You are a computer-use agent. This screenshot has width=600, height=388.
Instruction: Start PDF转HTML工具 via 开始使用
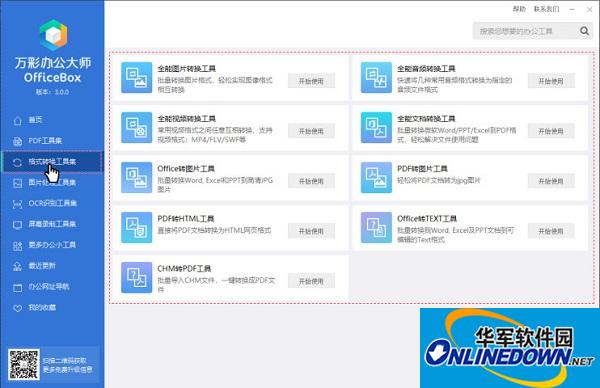tap(311, 231)
